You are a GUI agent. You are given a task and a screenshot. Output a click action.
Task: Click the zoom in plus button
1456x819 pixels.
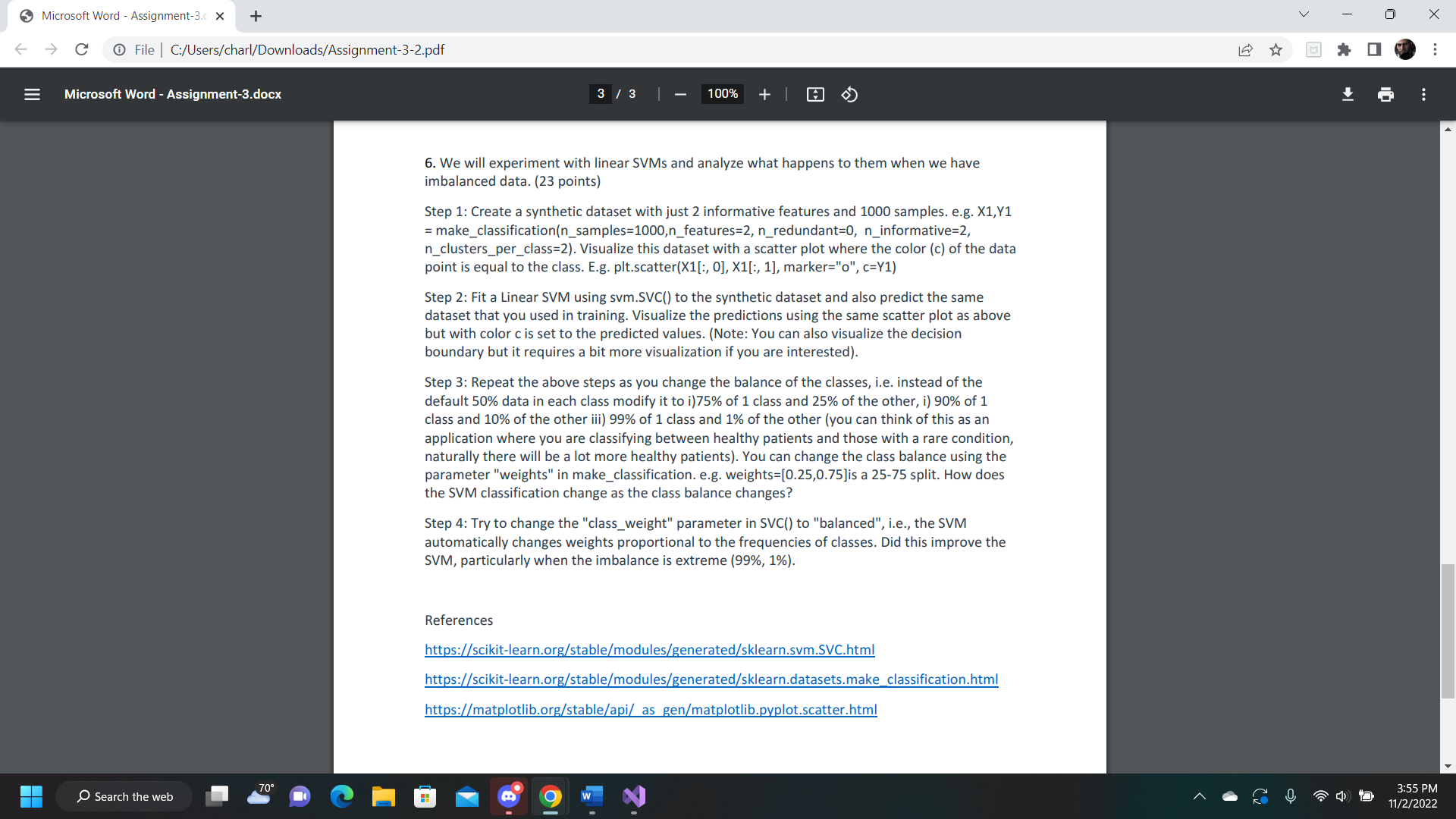[x=766, y=94]
